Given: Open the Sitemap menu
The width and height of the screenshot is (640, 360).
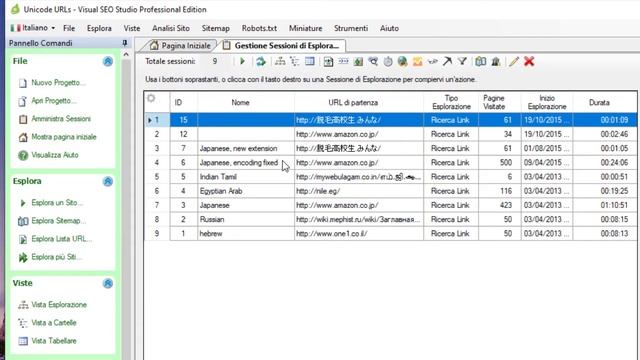Looking at the screenshot, I should pos(216,28).
